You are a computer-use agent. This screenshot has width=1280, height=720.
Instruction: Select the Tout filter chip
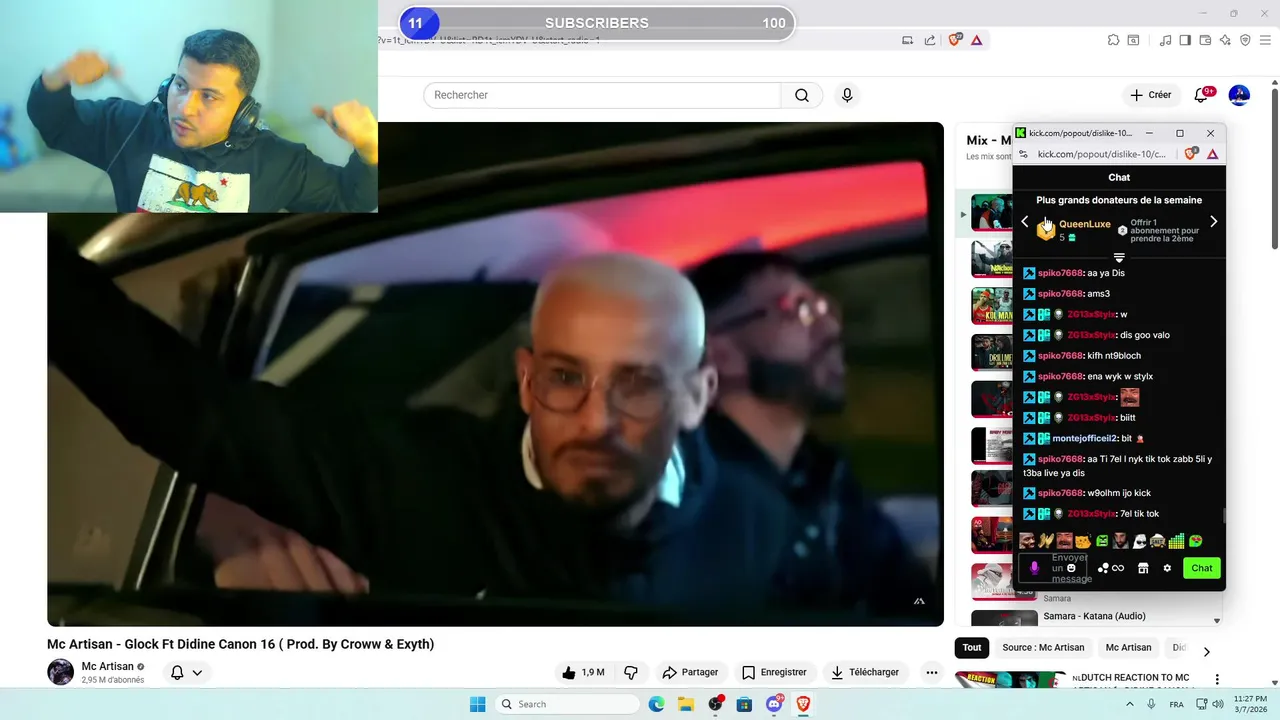pyautogui.click(x=972, y=647)
